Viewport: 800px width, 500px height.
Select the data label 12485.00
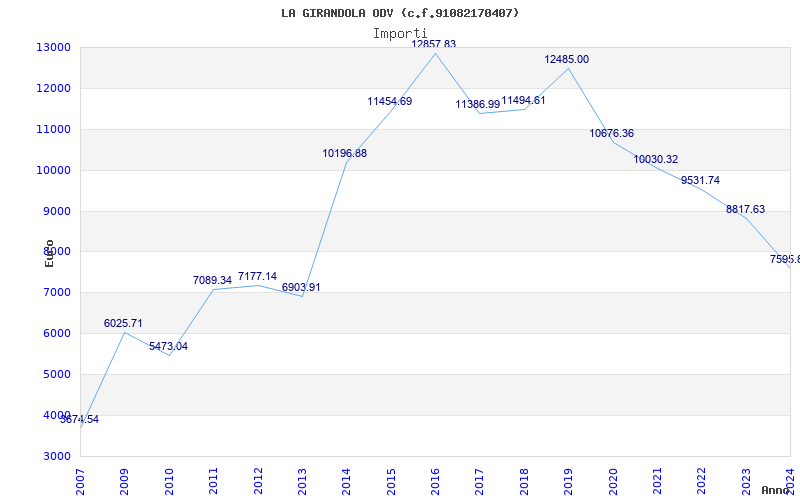(566, 59)
